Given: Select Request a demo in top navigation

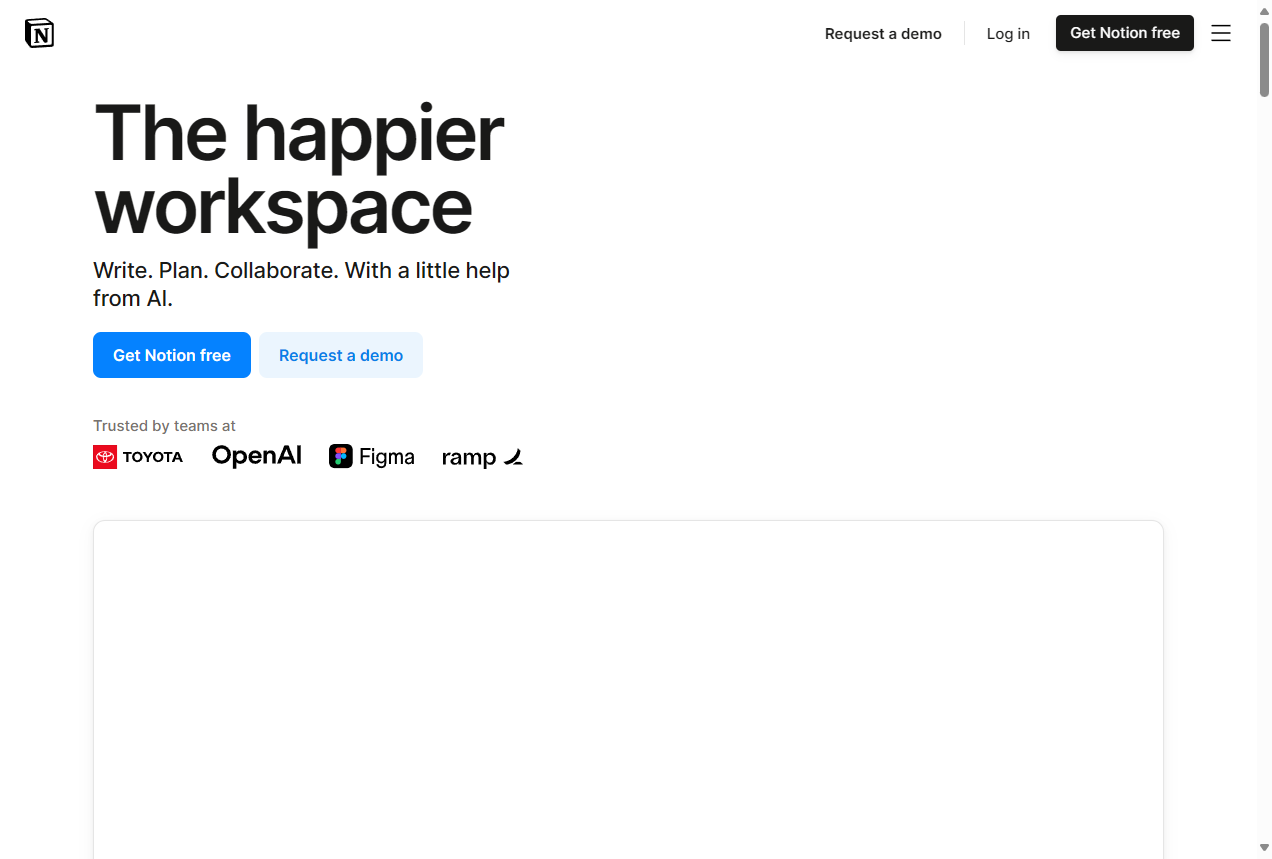Looking at the screenshot, I should coord(883,34).
